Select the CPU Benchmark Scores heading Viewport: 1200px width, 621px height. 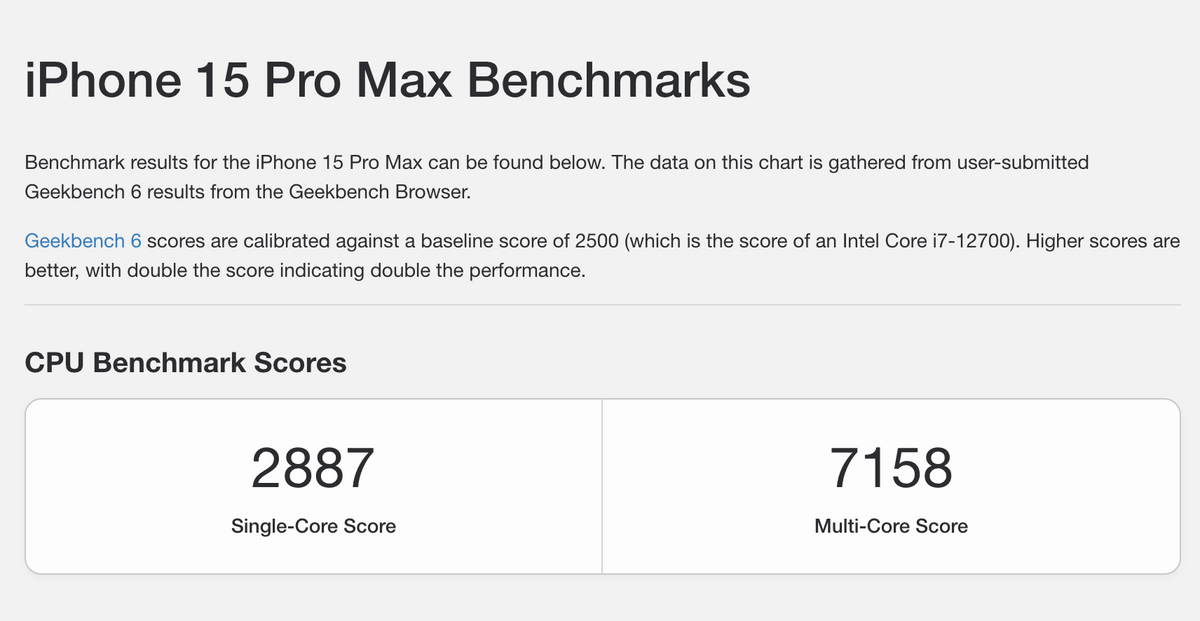coord(185,362)
